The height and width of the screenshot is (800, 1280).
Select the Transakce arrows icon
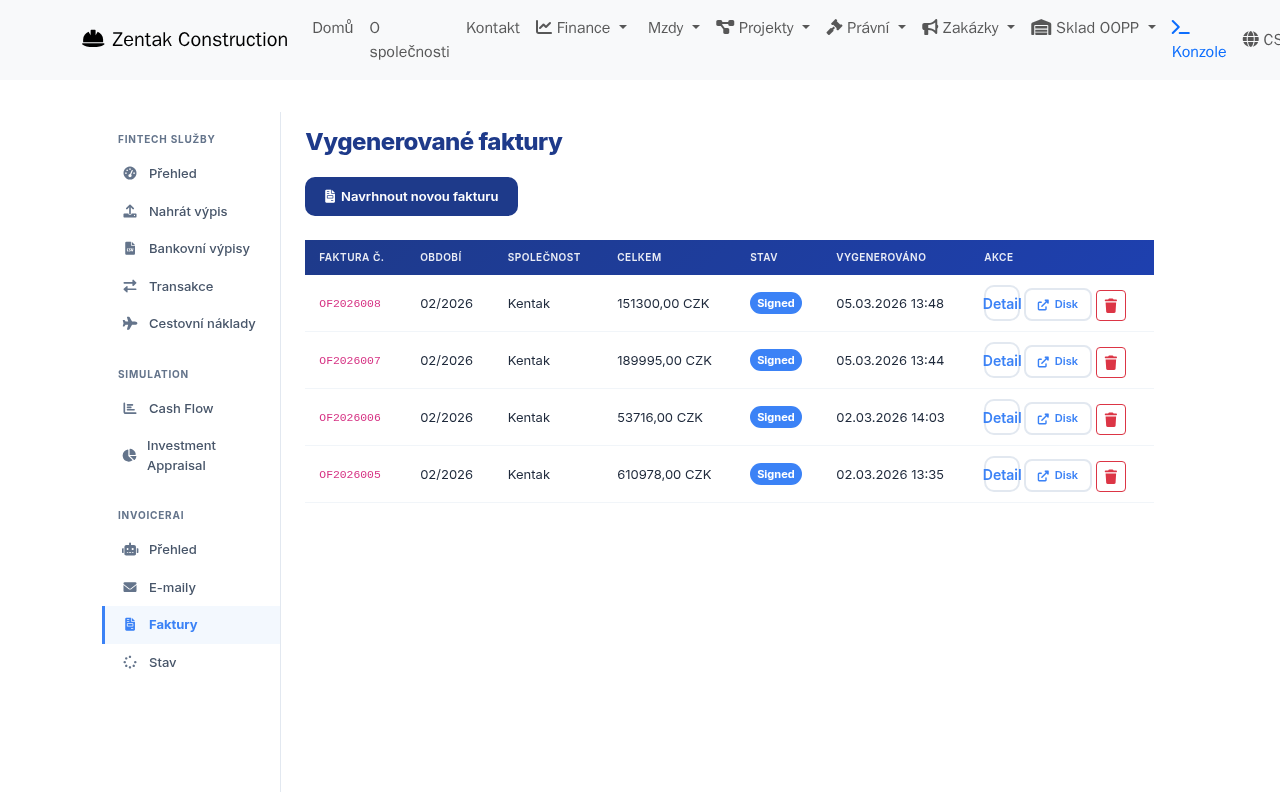click(x=129, y=286)
